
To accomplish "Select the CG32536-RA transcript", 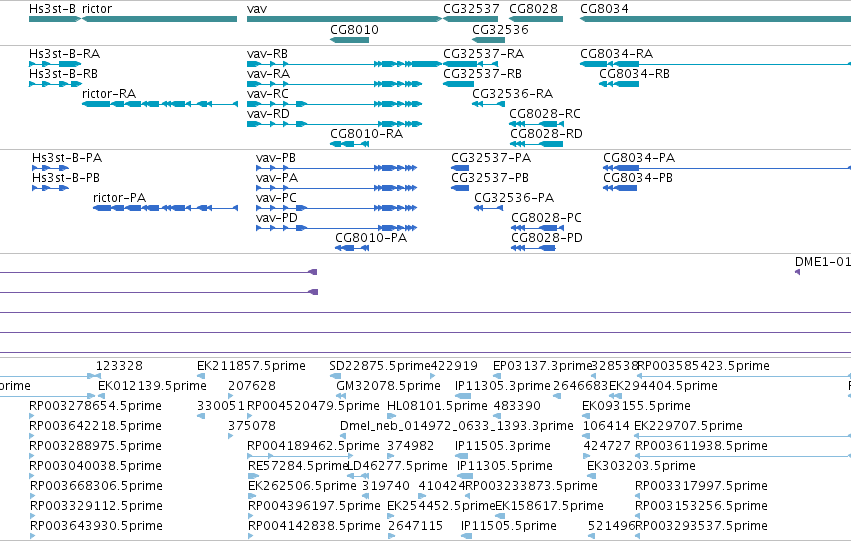I will point(488,104).
